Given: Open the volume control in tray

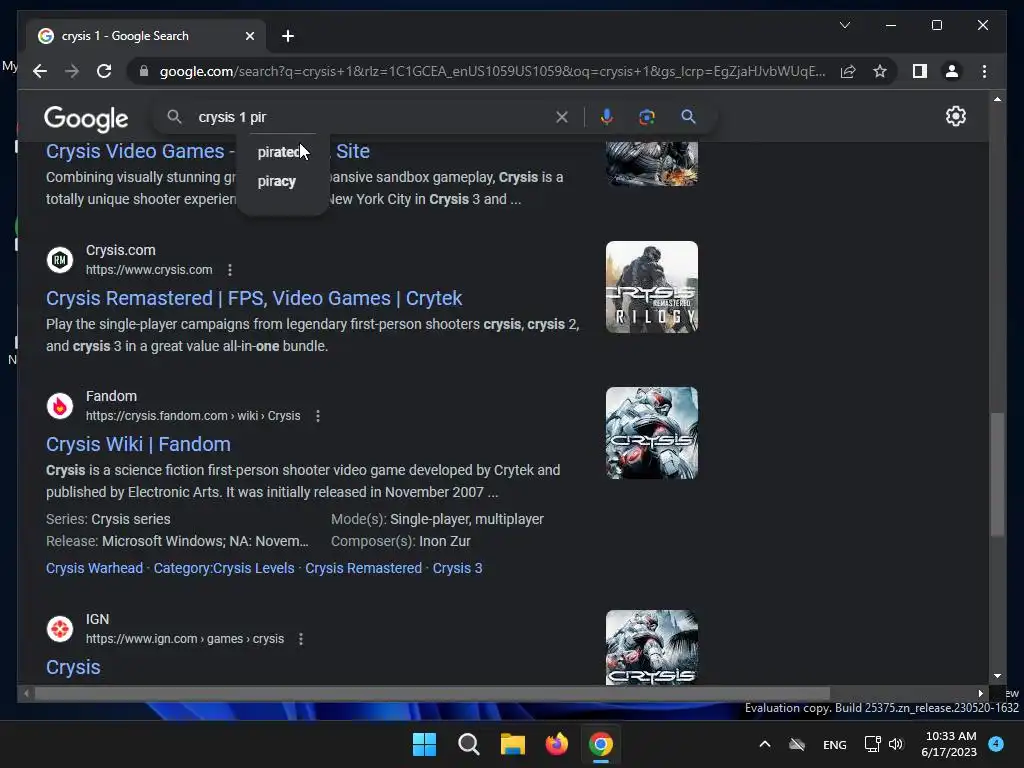Looking at the screenshot, I should point(896,744).
